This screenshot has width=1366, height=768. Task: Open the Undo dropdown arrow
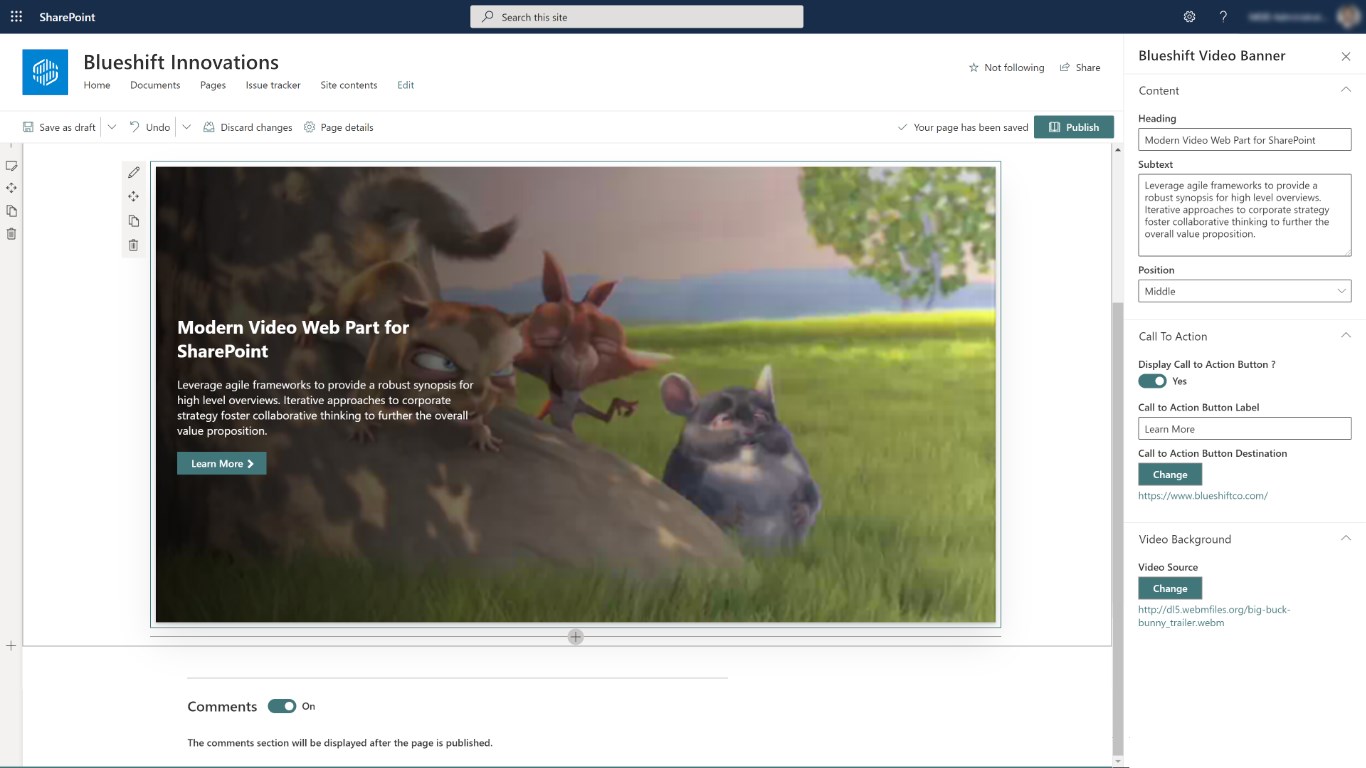point(186,127)
